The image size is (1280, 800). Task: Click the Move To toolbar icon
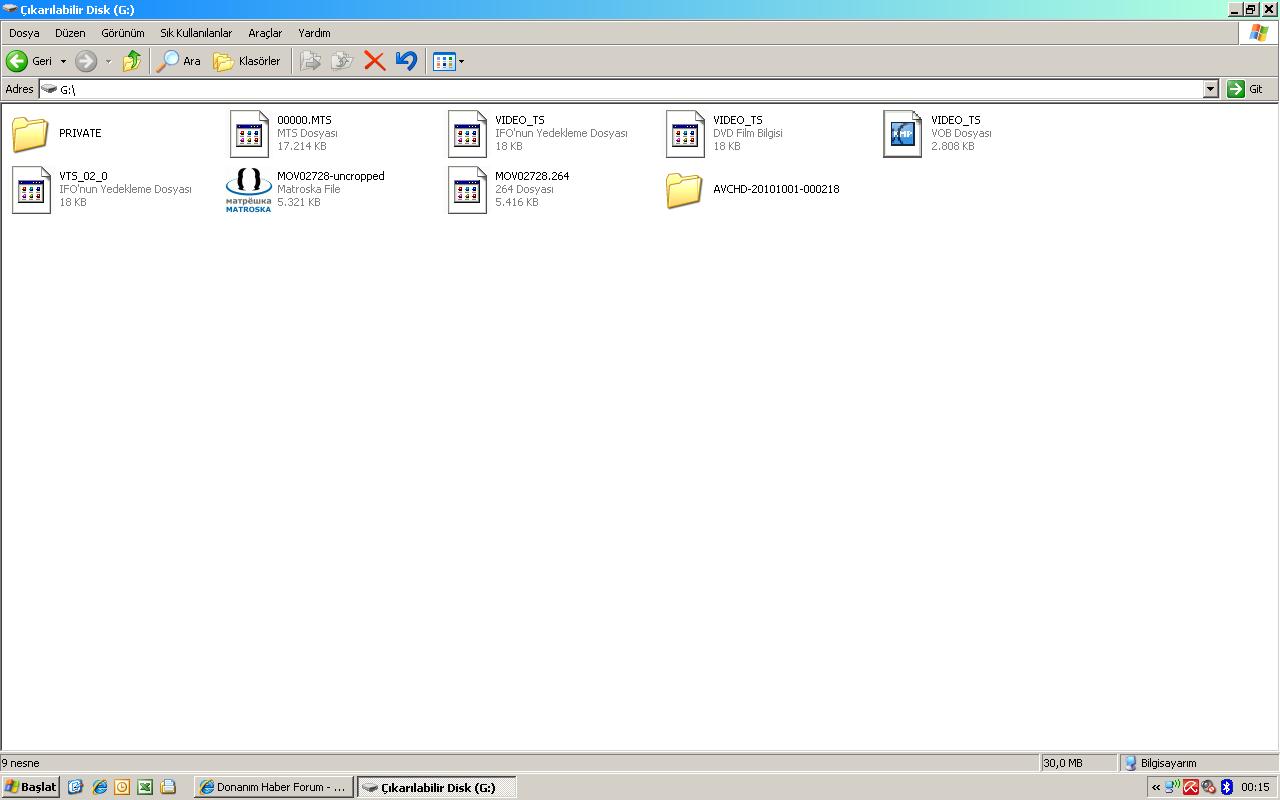pos(311,61)
